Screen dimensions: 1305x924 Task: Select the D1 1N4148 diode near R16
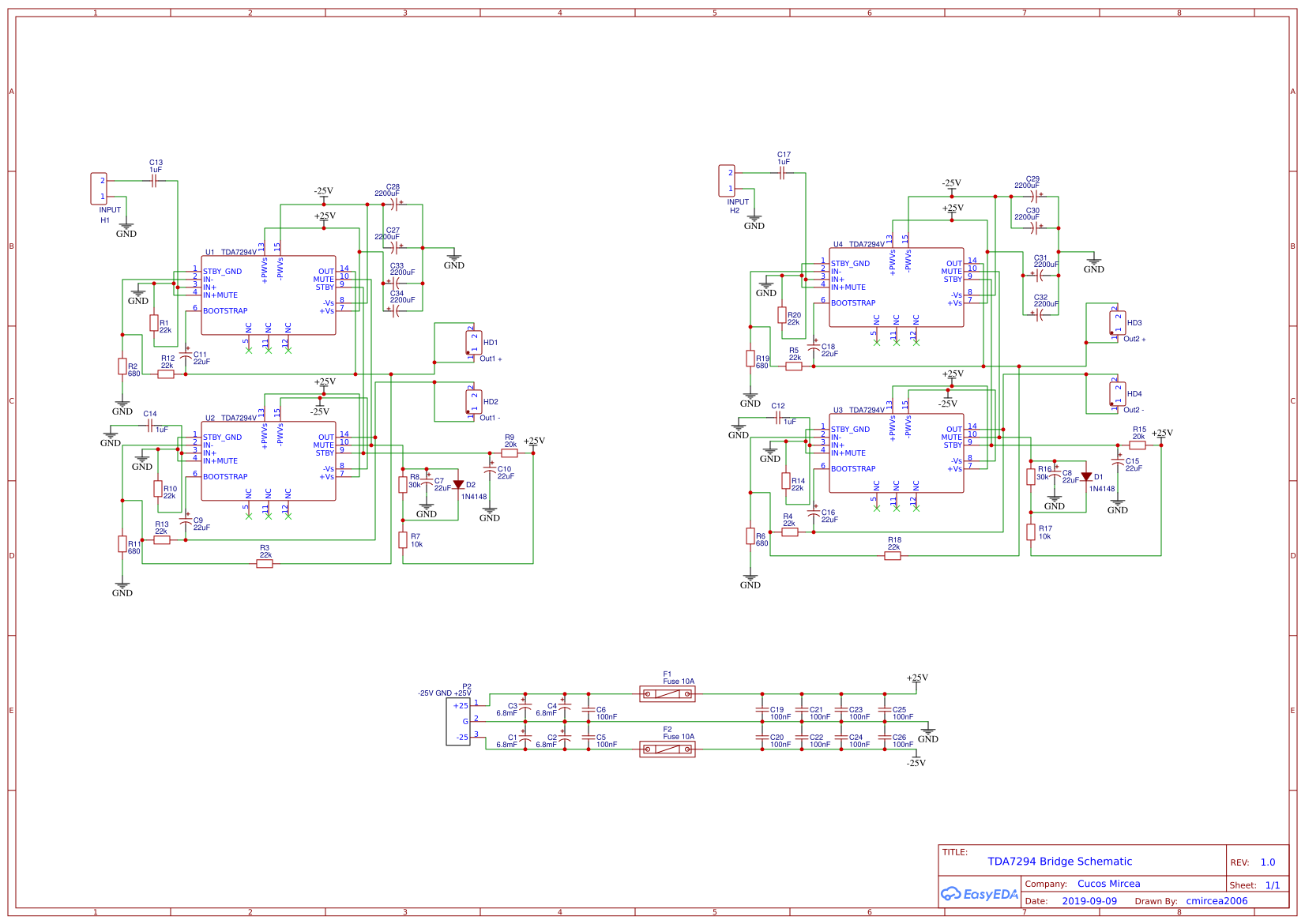tap(1088, 478)
